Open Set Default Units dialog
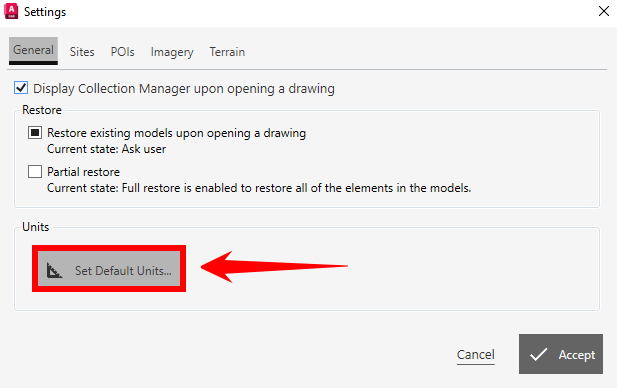The width and height of the screenshot is (617, 388). pyautogui.click(x=109, y=269)
